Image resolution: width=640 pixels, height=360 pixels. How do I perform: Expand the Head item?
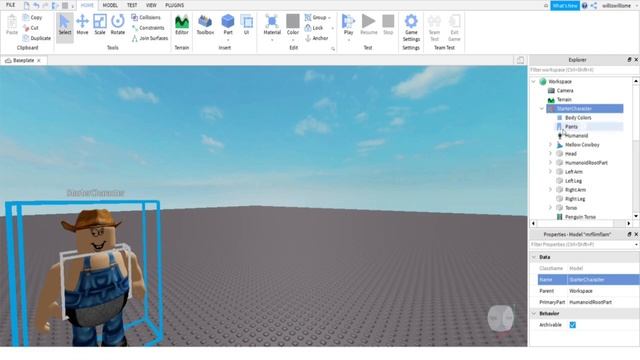coord(550,153)
